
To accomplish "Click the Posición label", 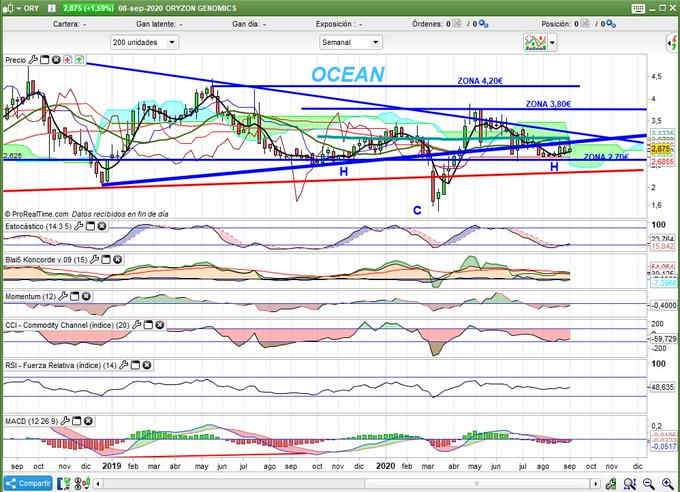I will point(556,24).
